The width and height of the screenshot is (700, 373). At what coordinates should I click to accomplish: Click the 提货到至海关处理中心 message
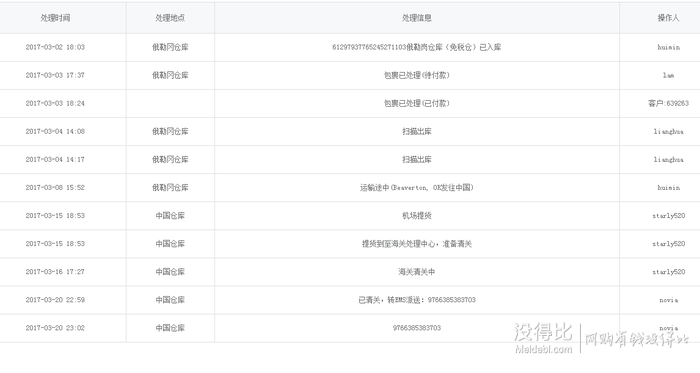coord(417,244)
